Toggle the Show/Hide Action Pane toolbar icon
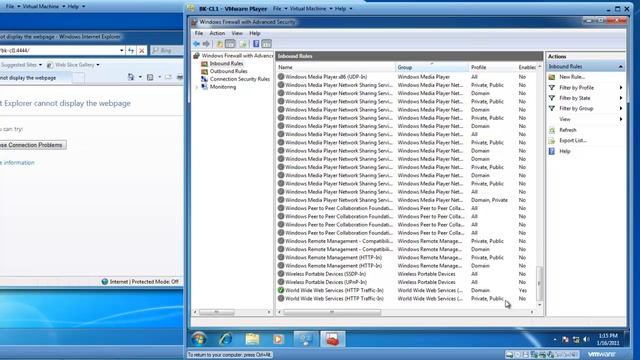The image size is (640, 360). pyautogui.click(x=267, y=44)
